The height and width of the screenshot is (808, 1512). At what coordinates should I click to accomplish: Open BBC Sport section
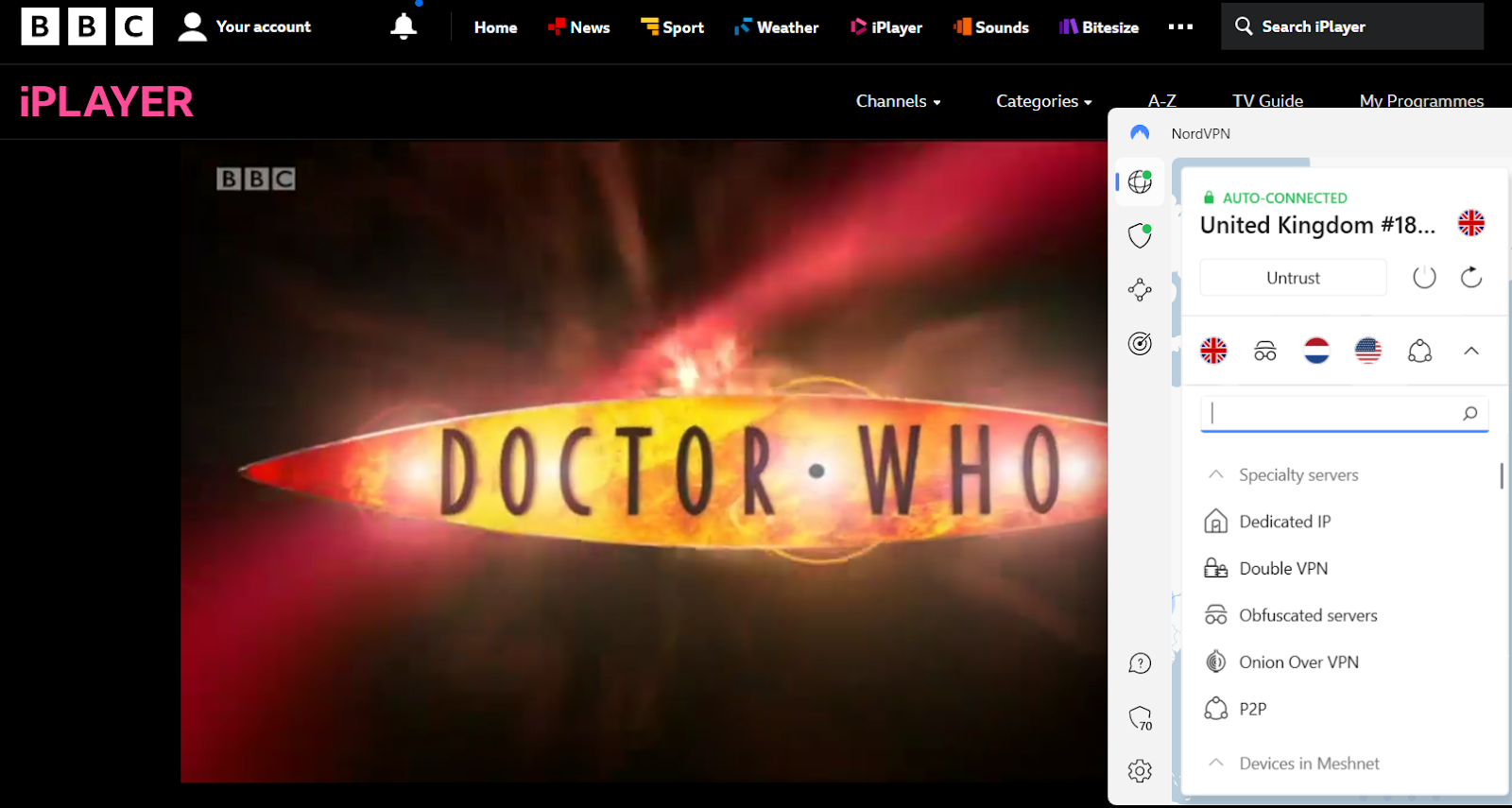(x=673, y=27)
